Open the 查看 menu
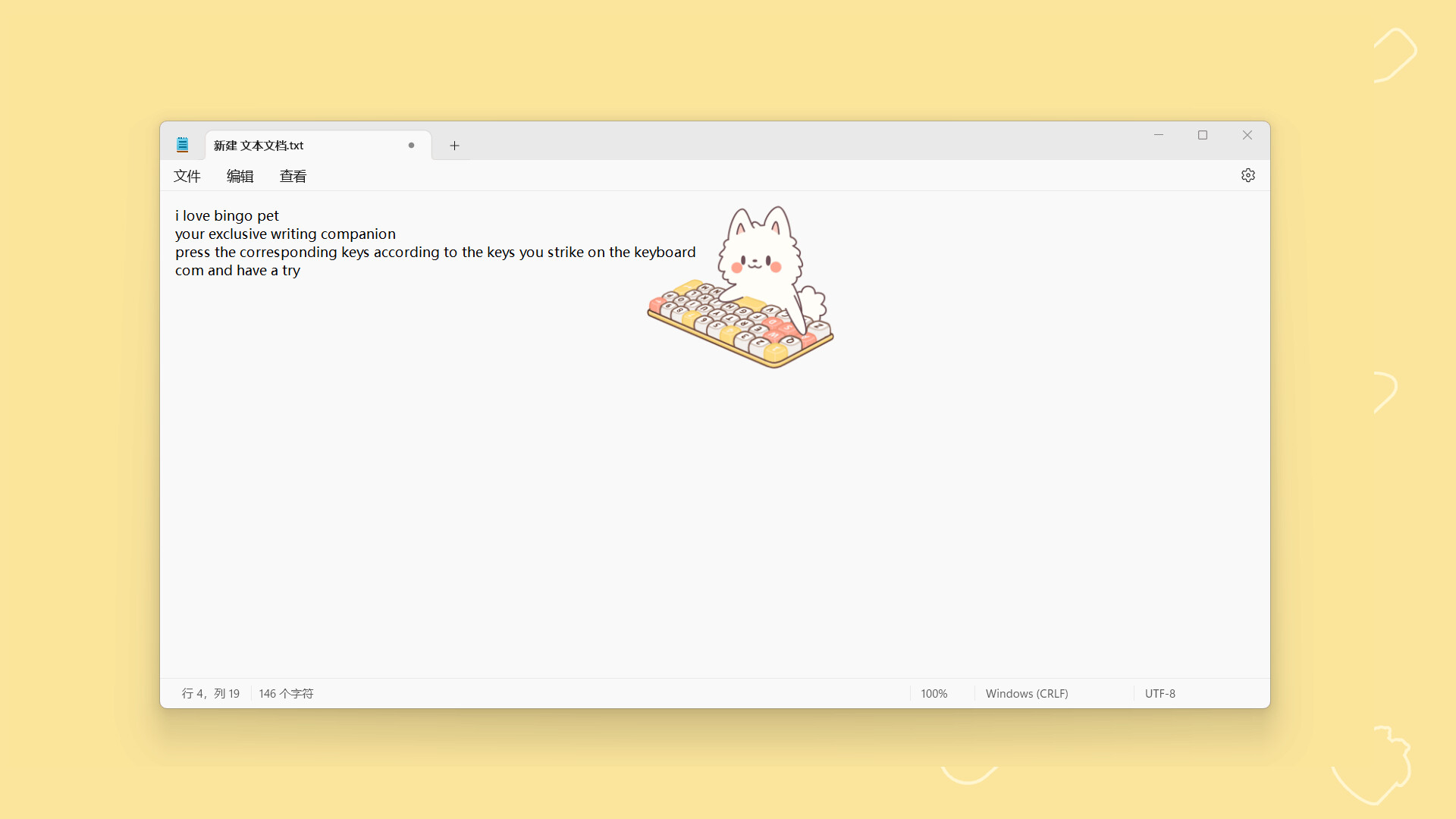This screenshot has width=1456, height=819. click(x=293, y=175)
